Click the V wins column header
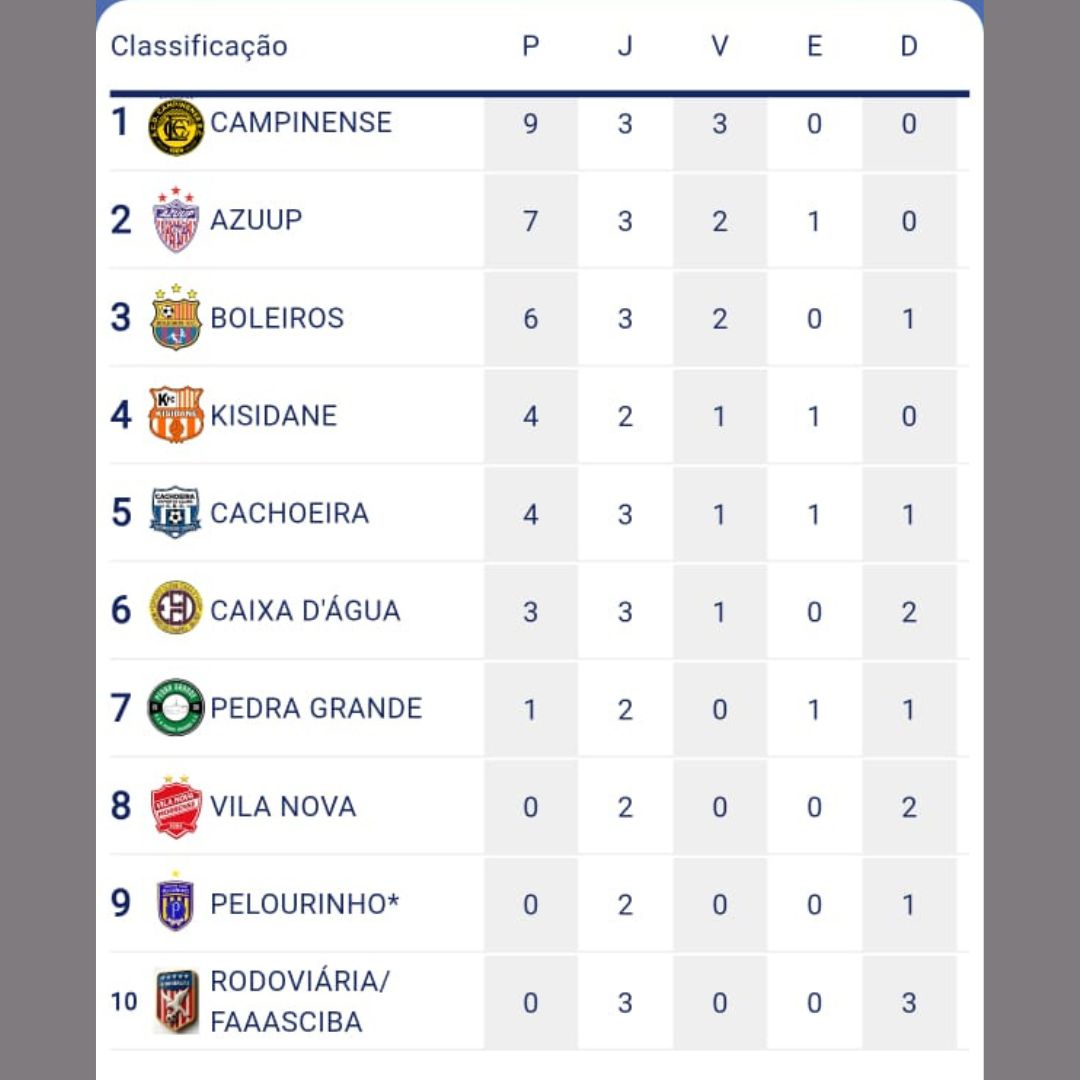The height and width of the screenshot is (1080, 1080). pos(720,46)
